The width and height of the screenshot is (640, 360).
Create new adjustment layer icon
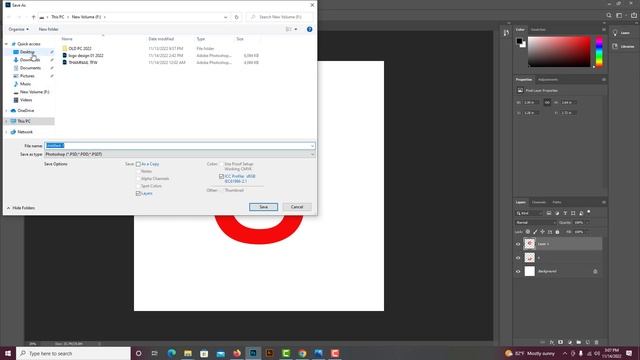click(x=570, y=342)
